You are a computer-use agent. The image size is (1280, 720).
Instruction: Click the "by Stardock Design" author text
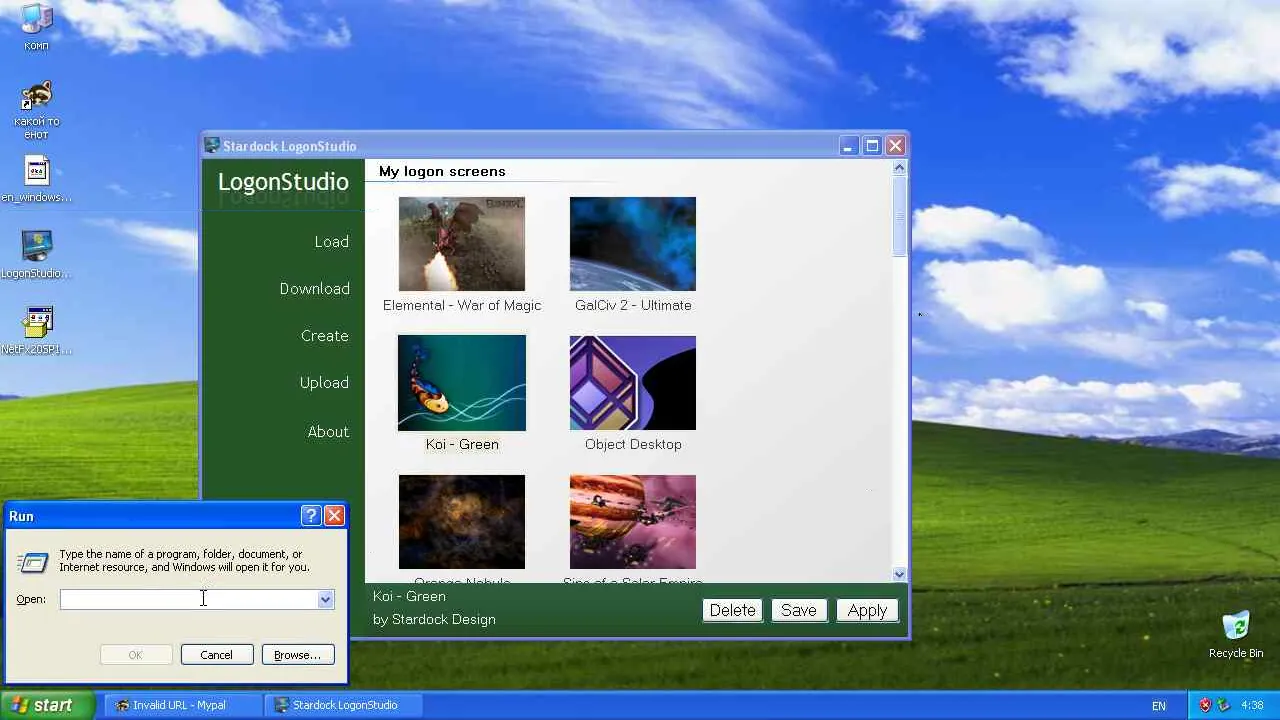click(x=434, y=620)
